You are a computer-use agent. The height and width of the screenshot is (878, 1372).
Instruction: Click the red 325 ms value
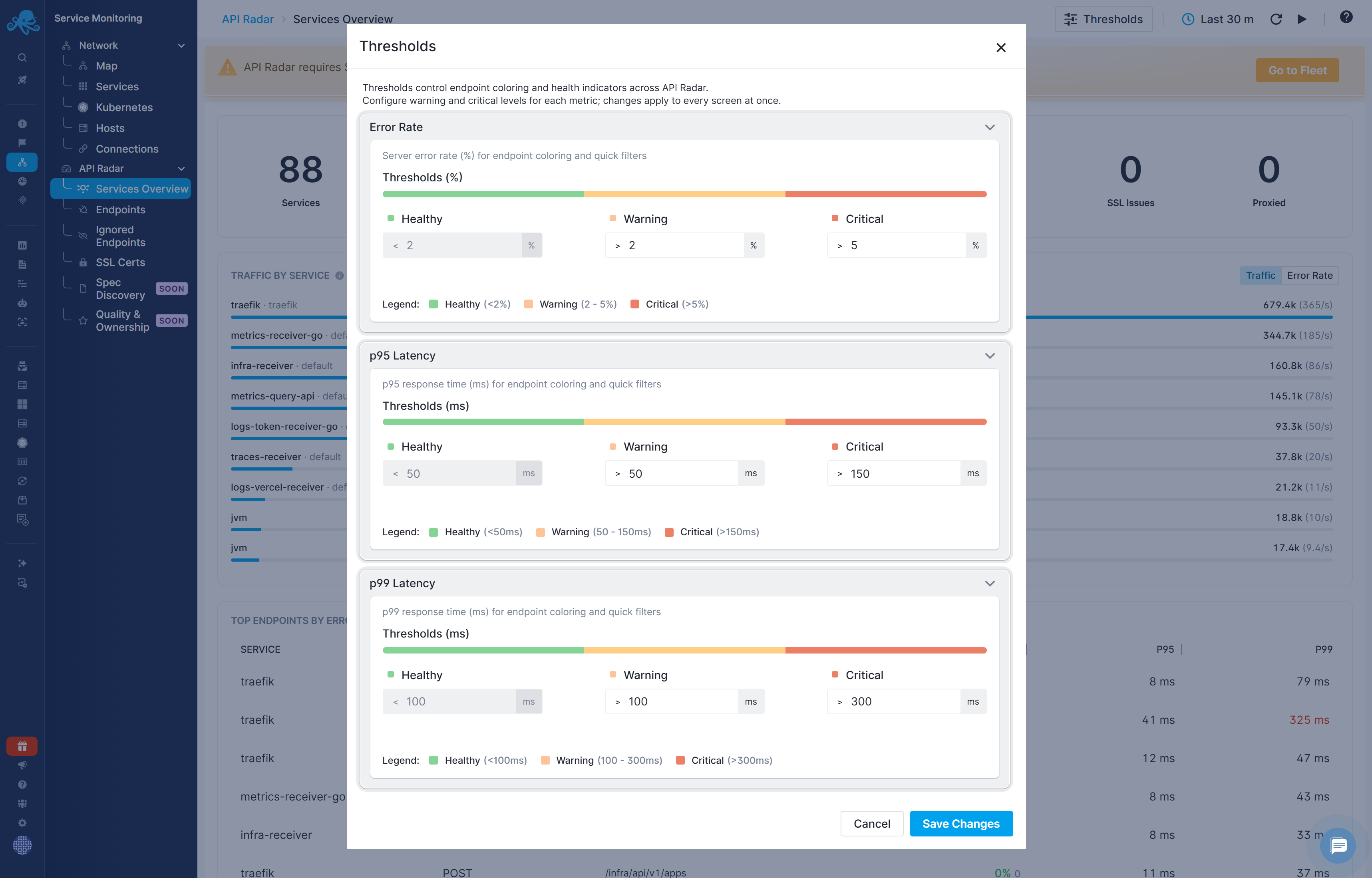(x=1309, y=719)
